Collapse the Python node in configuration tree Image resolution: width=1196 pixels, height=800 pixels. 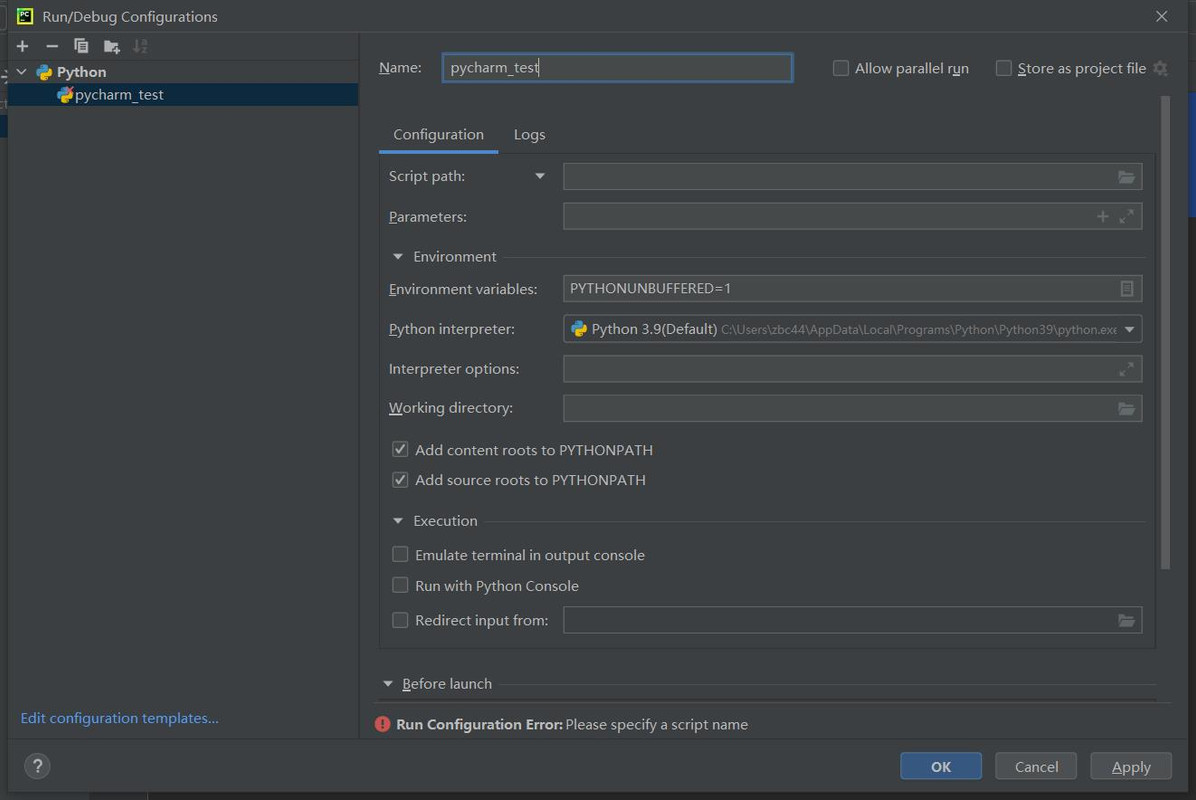[21, 72]
